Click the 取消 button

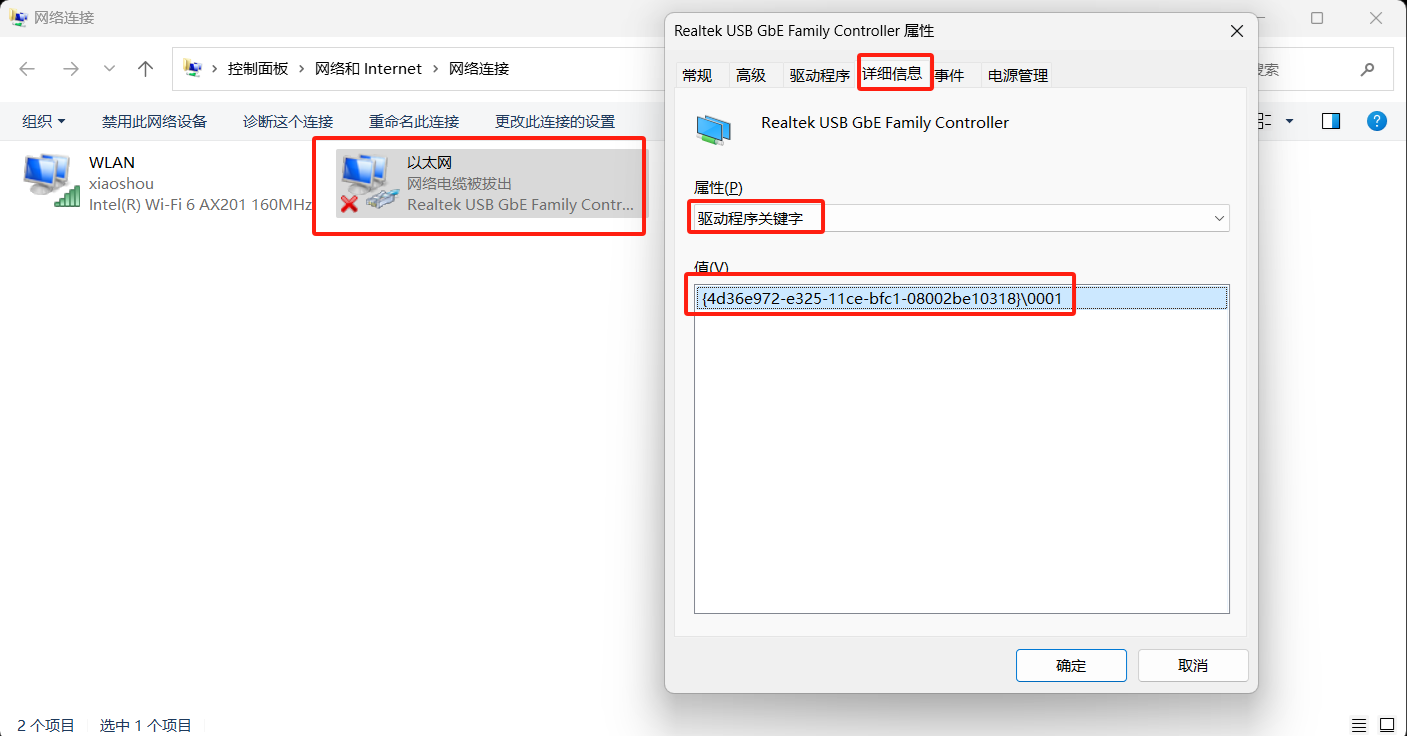[x=1193, y=665]
